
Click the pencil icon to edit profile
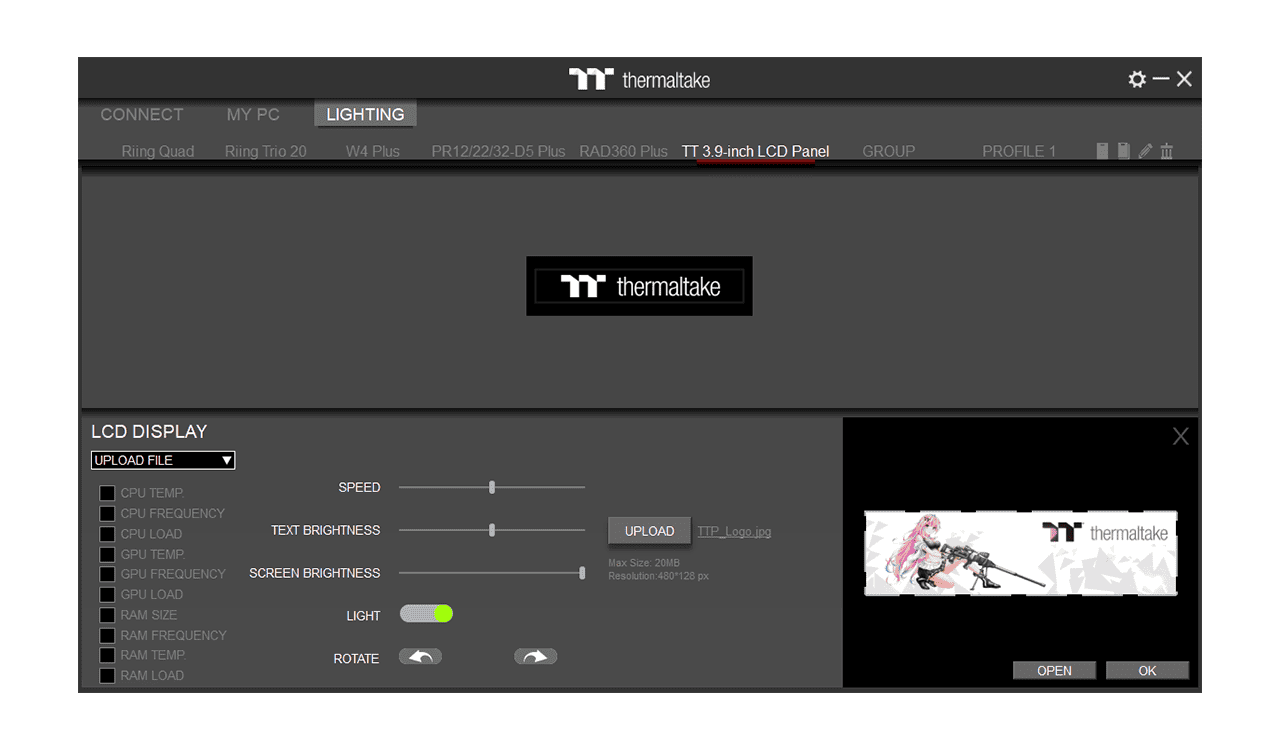[x=1145, y=151]
